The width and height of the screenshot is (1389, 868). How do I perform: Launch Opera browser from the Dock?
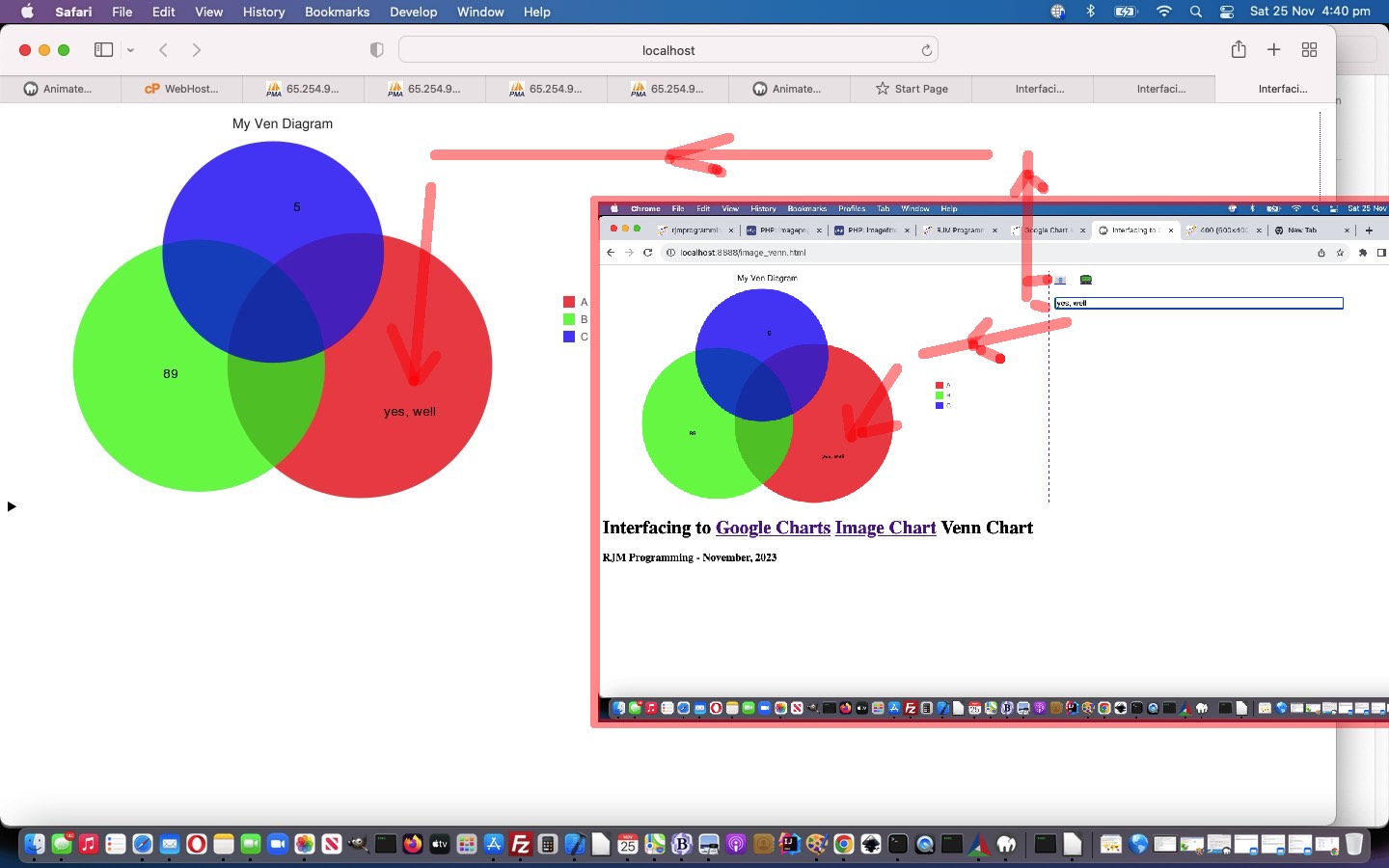(197, 845)
